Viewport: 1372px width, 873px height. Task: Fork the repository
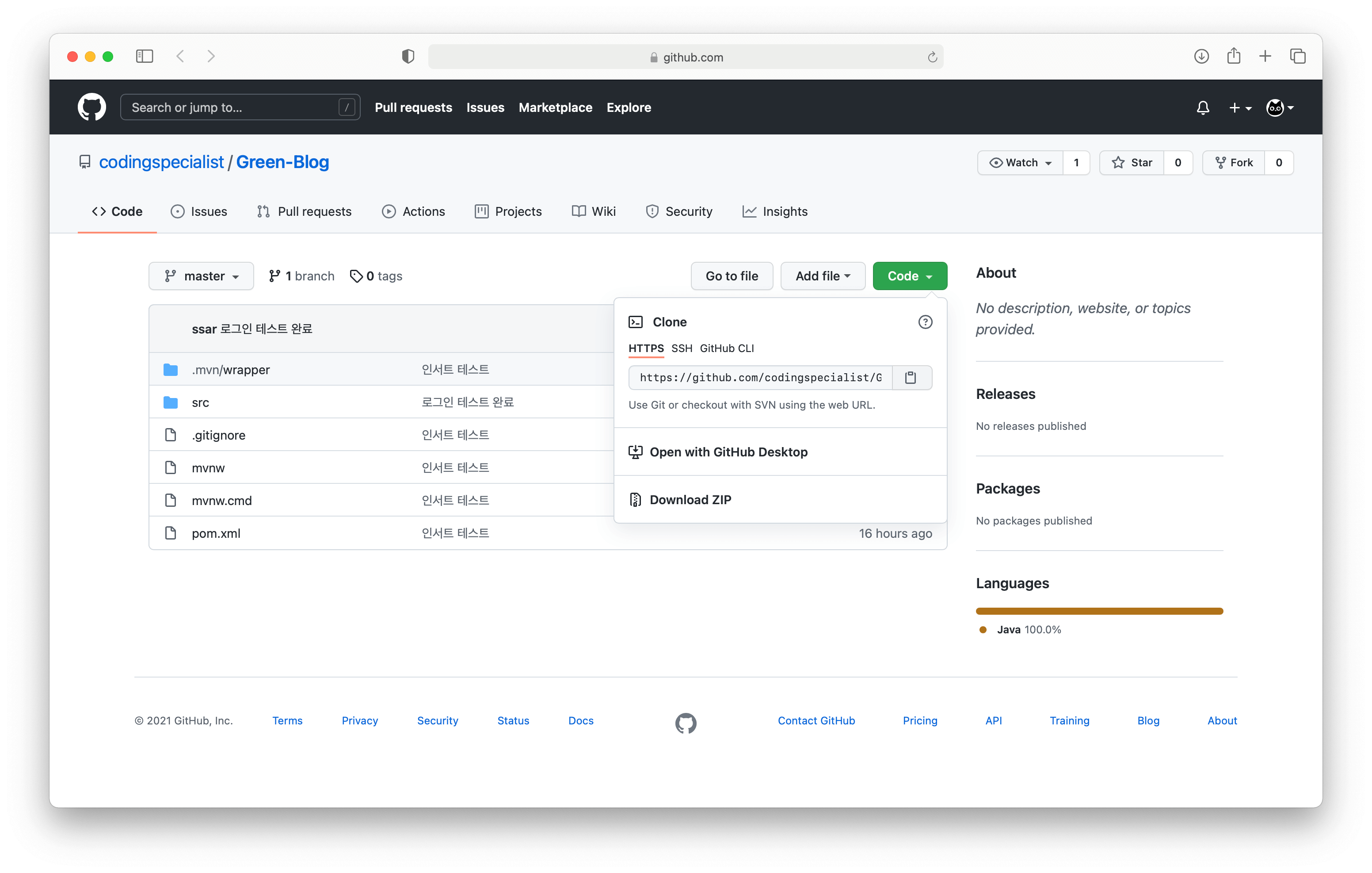(1234, 162)
